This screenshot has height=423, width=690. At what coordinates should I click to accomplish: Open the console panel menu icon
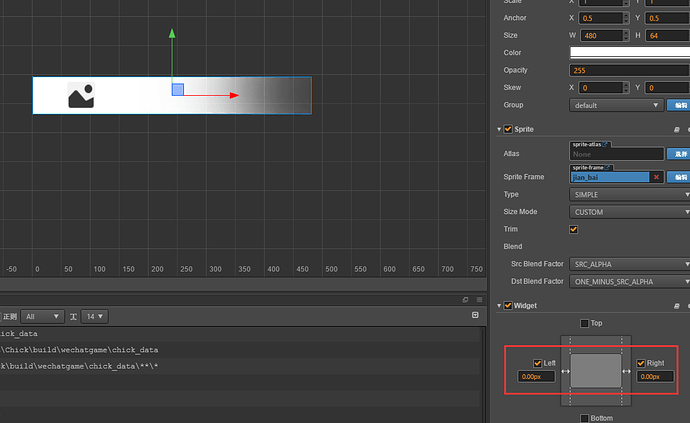(x=479, y=300)
